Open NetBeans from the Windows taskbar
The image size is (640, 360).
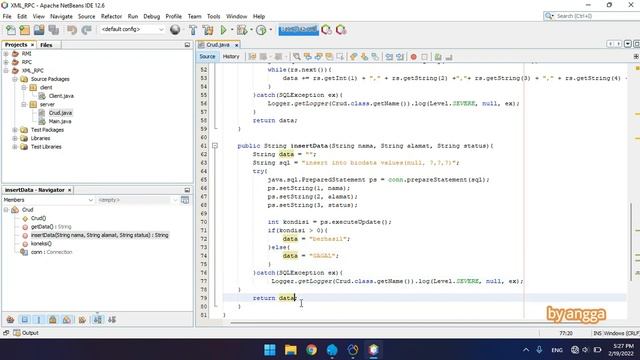[373, 350]
